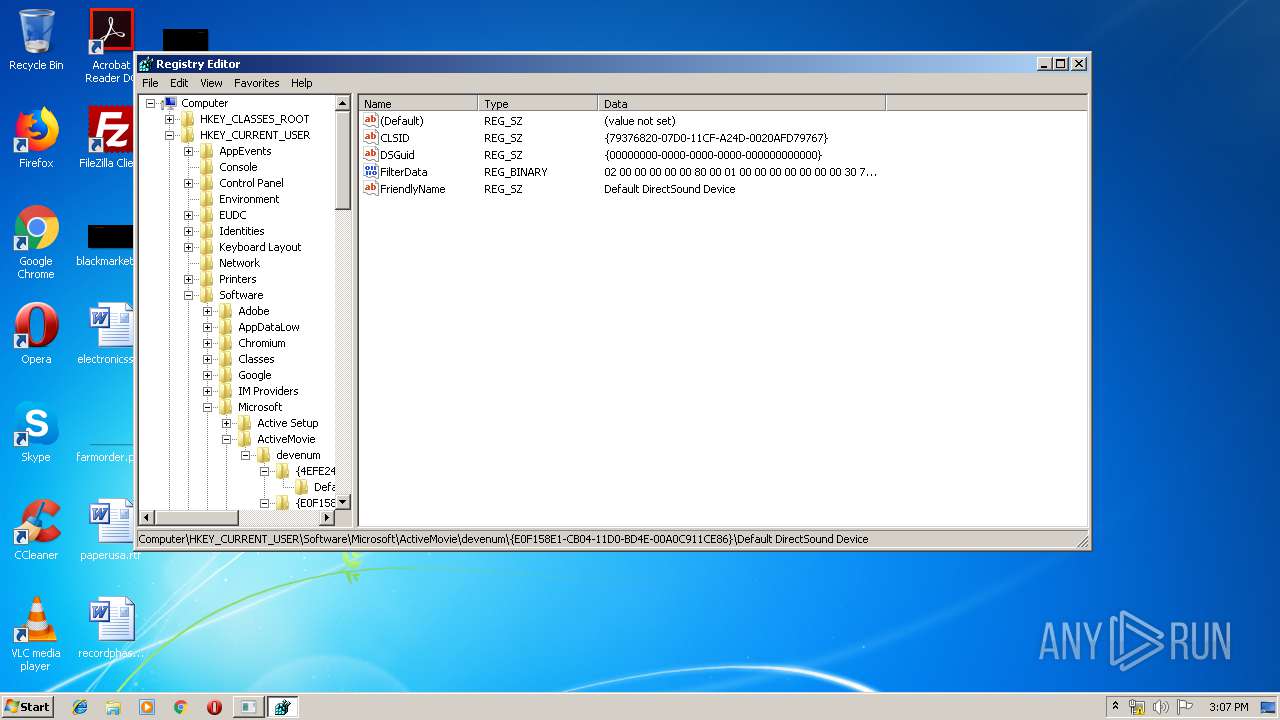Select the (Default) value icon
Image resolution: width=1280 pixels, height=720 pixels.
pyautogui.click(x=371, y=121)
